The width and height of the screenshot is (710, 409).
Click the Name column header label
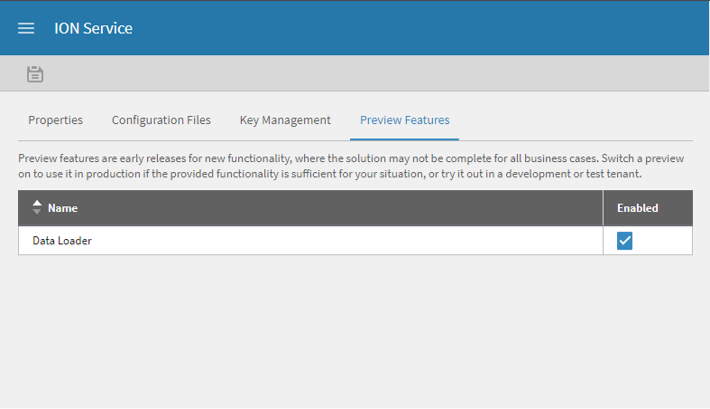click(63, 208)
